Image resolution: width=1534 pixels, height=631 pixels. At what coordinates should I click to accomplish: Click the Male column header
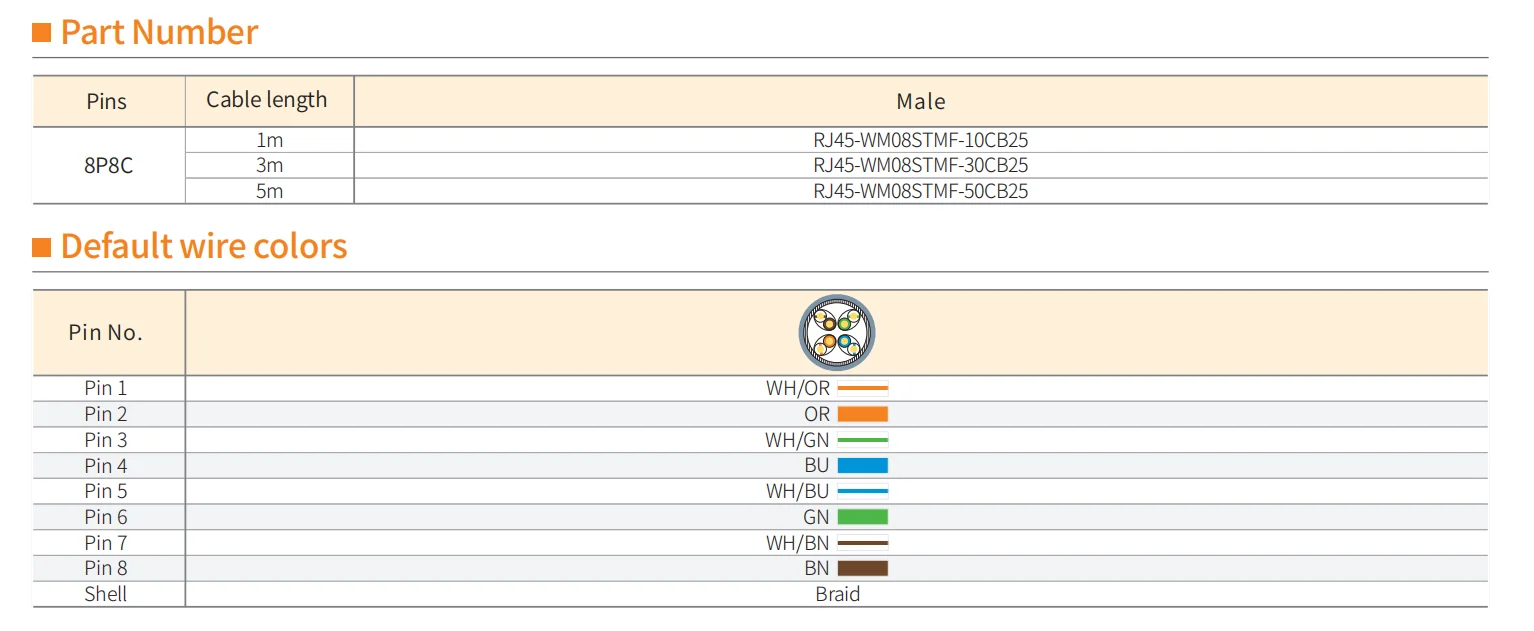[x=920, y=101]
